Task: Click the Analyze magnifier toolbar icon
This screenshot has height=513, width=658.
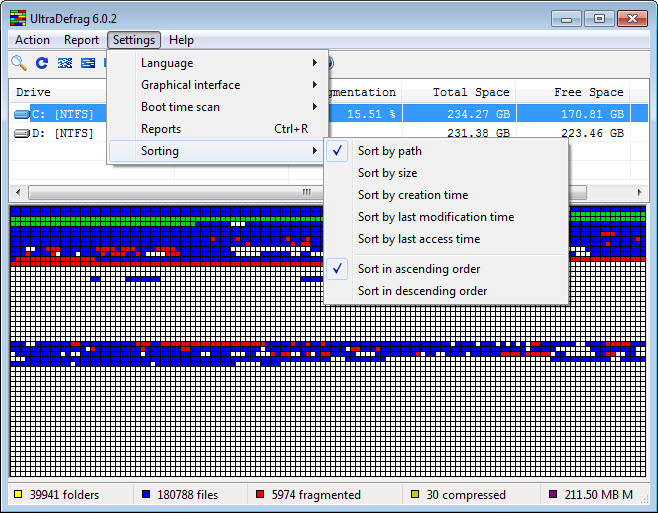Action: pyautogui.click(x=19, y=63)
